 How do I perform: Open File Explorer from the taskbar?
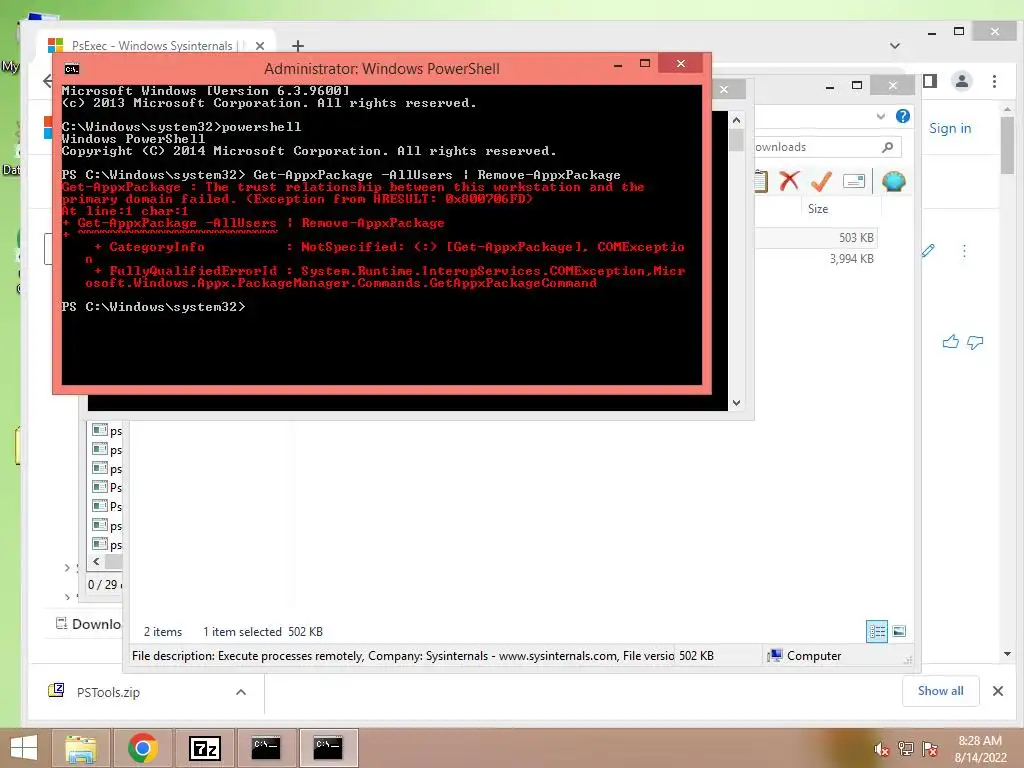(81, 748)
